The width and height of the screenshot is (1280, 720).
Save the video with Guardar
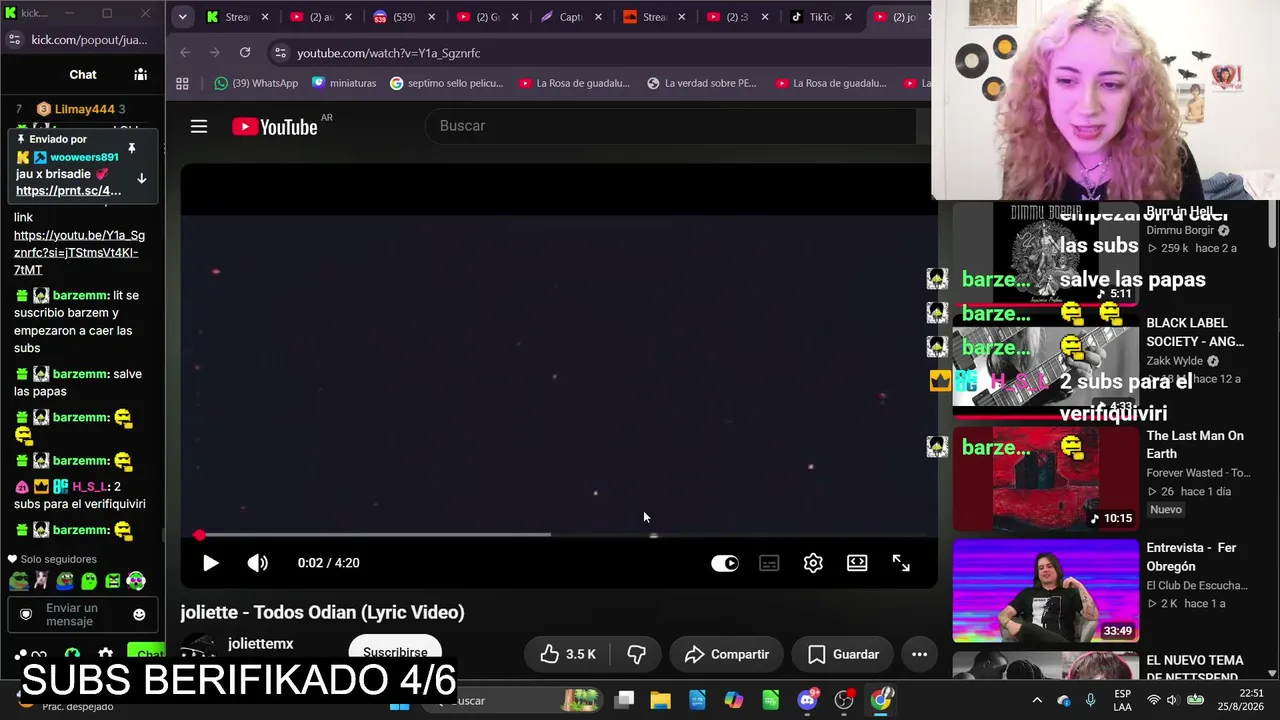843,654
